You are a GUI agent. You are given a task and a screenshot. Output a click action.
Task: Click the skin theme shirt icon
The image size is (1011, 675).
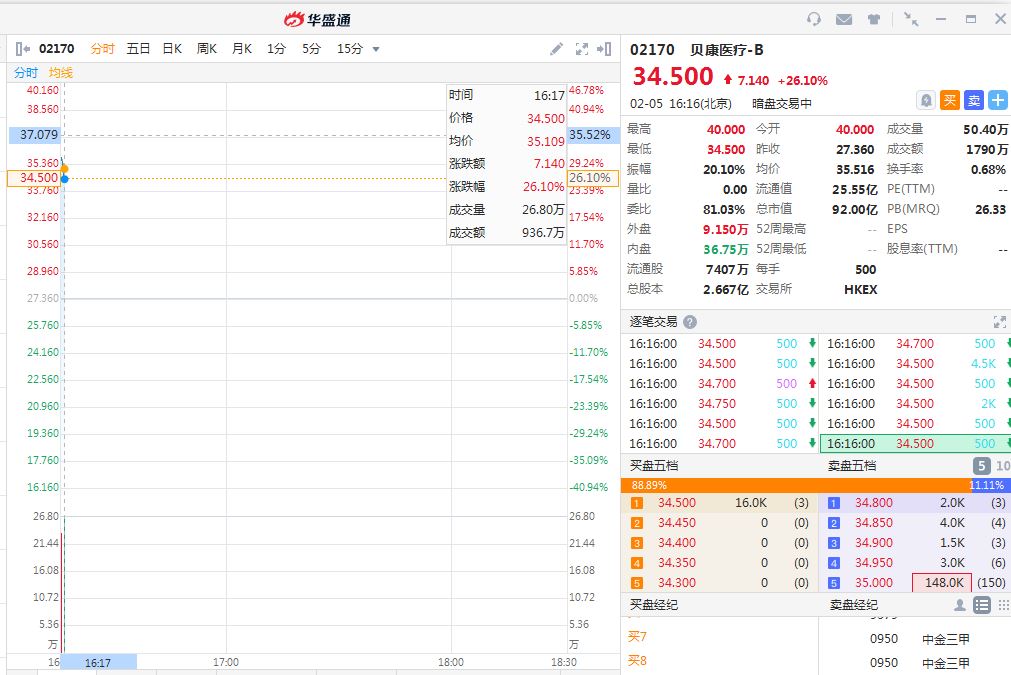coord(874,19)
